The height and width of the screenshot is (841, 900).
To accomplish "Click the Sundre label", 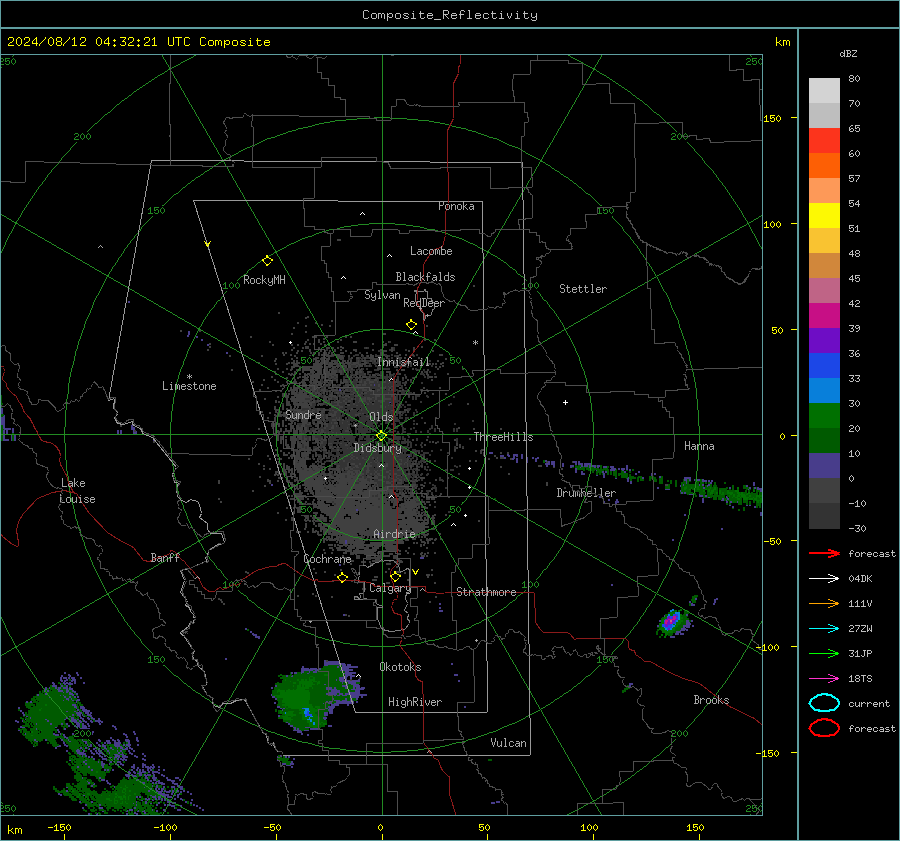I will pos(303,414).
